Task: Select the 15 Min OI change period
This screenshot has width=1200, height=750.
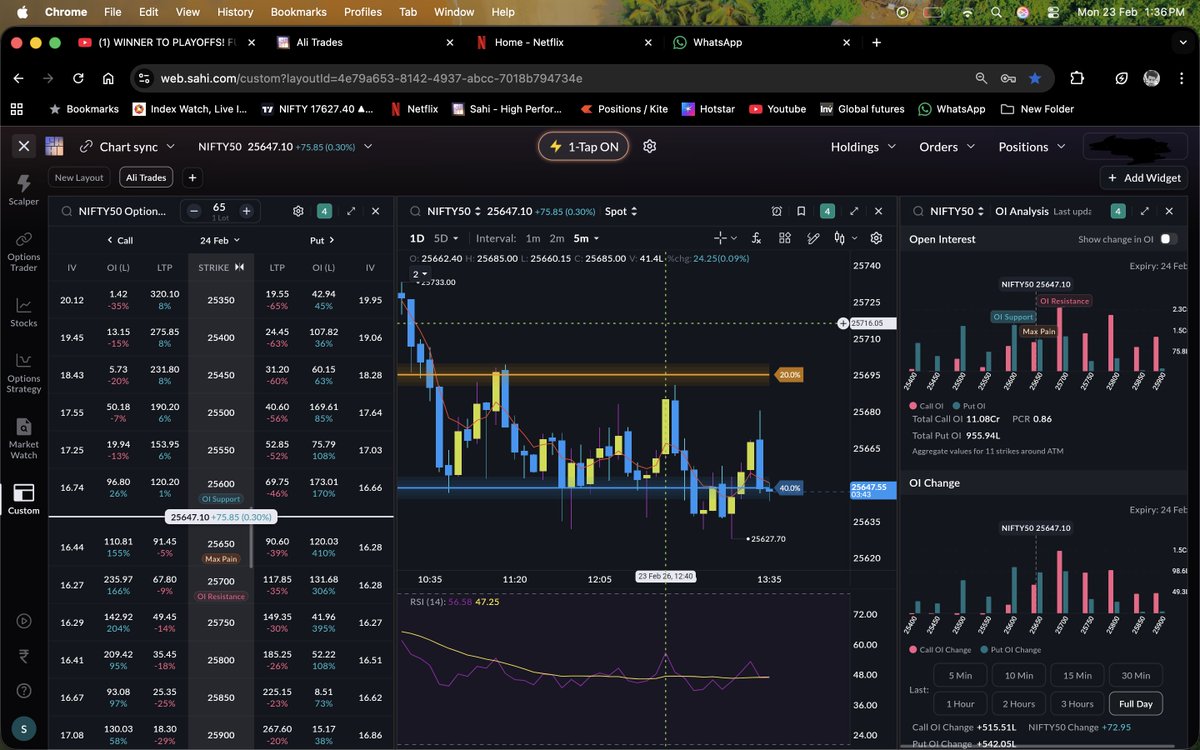Action: pyautogui.click(x=1077, y=674)
